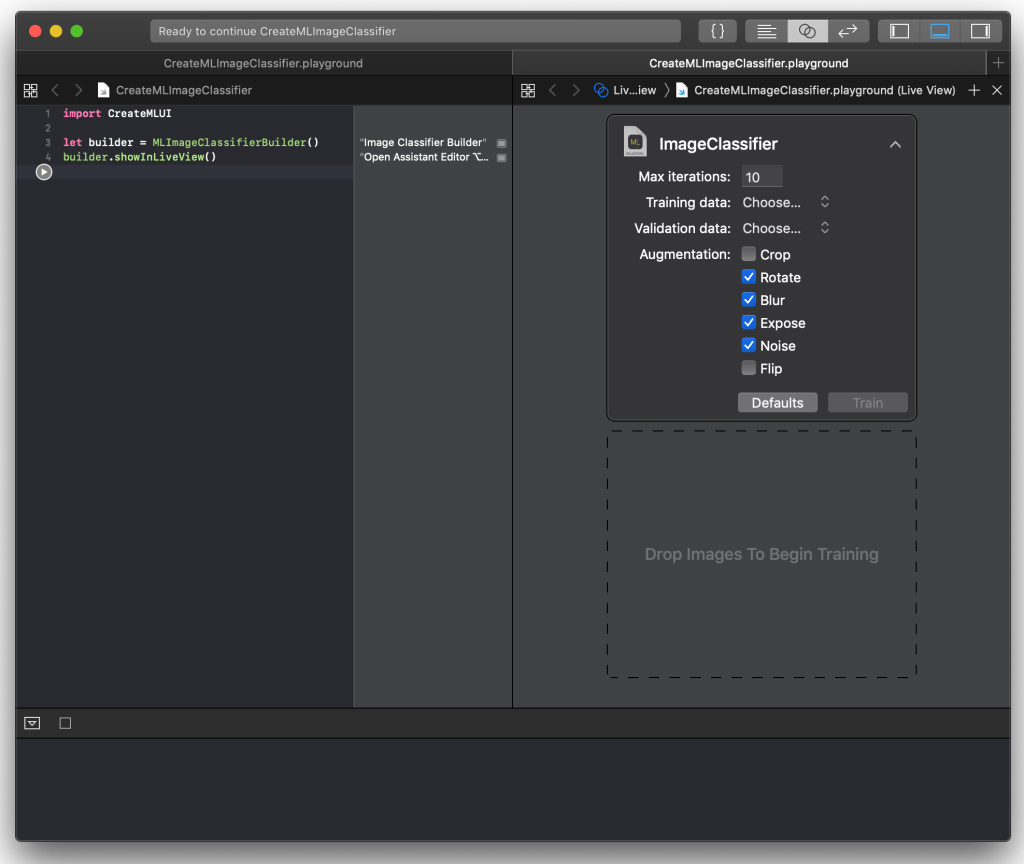Go back in the left editor history
Image resolution: width=1024 pixels, height=864 pixels.
tap(56, 90)
